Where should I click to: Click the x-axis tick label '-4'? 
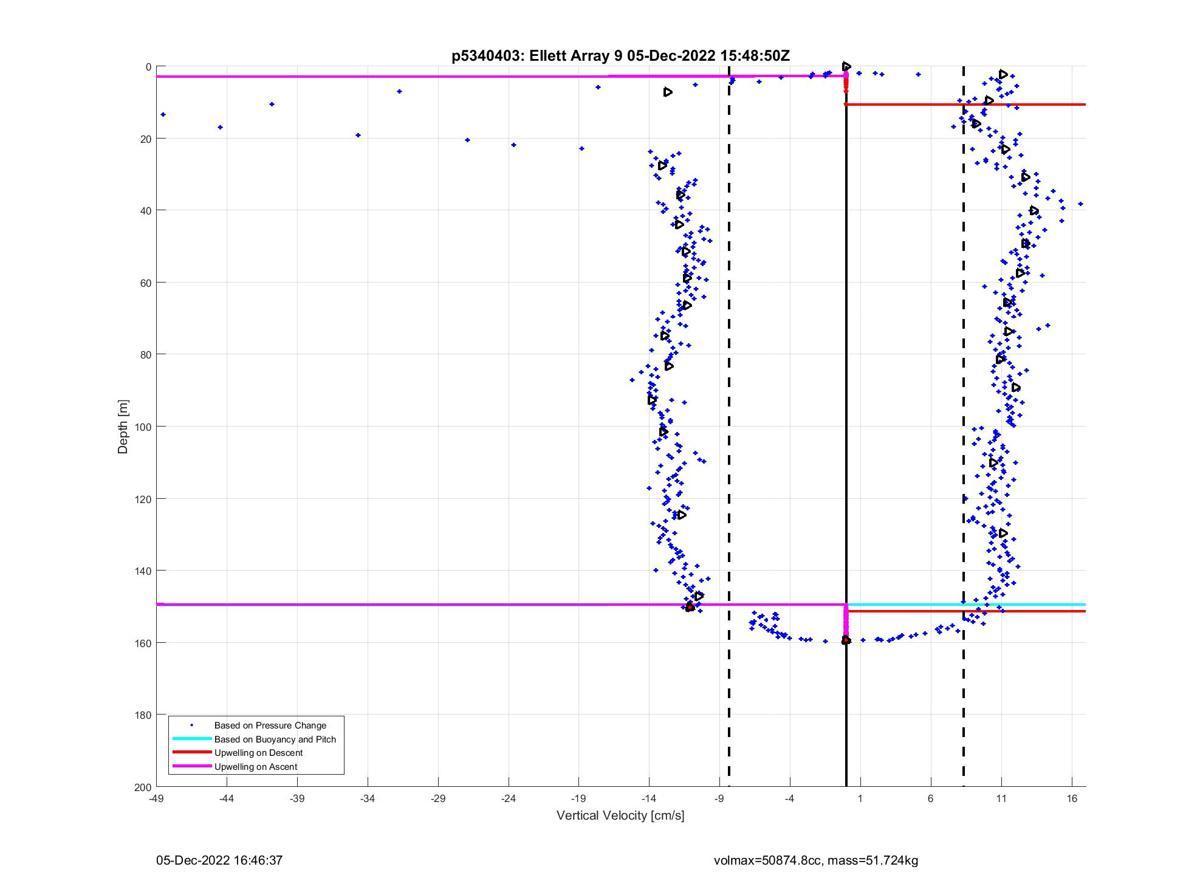pyautogui.click(x=789, y=798)
